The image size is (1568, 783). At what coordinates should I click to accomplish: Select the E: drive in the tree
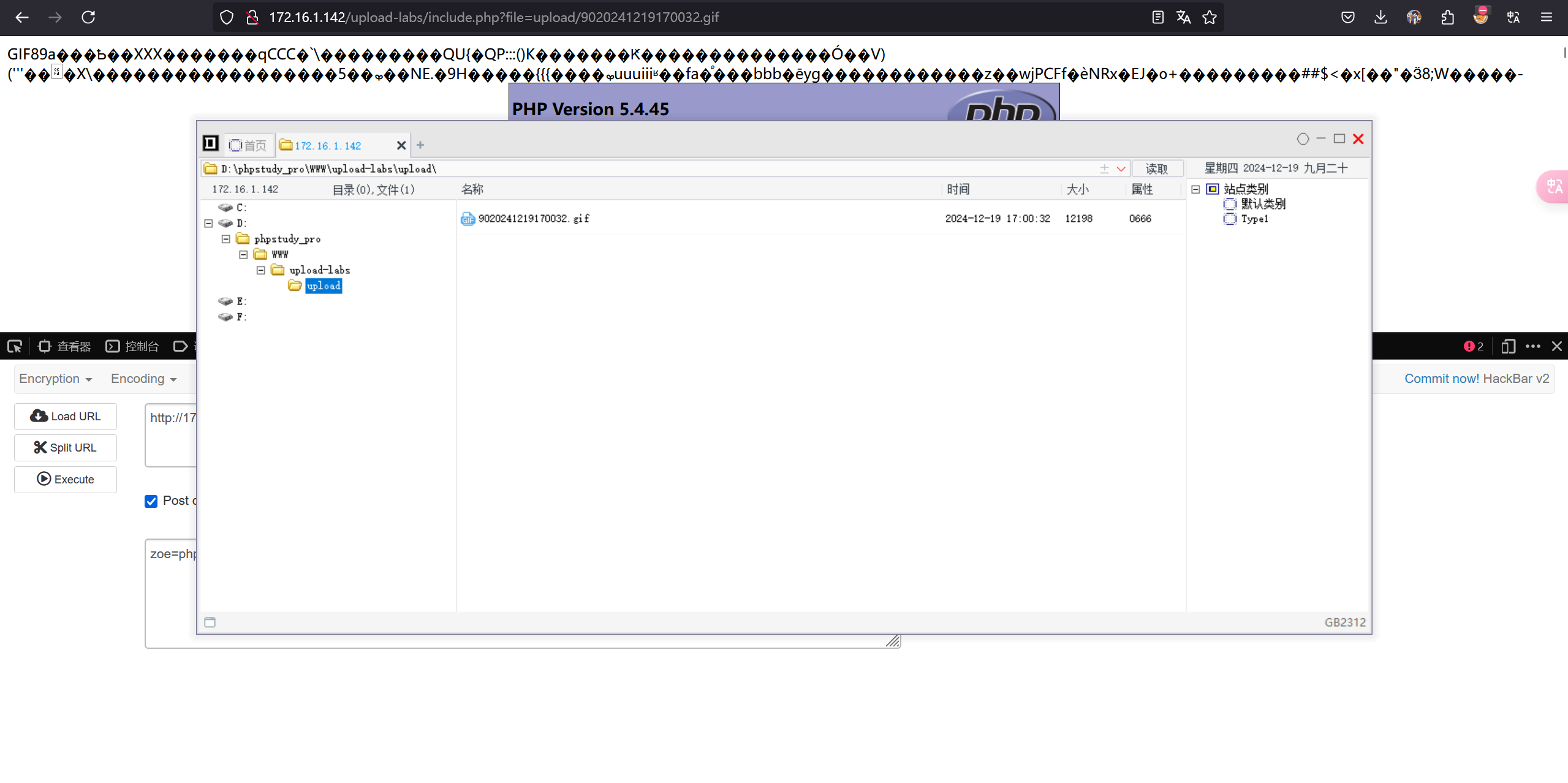pyautogui.click(x=233, y=301)
